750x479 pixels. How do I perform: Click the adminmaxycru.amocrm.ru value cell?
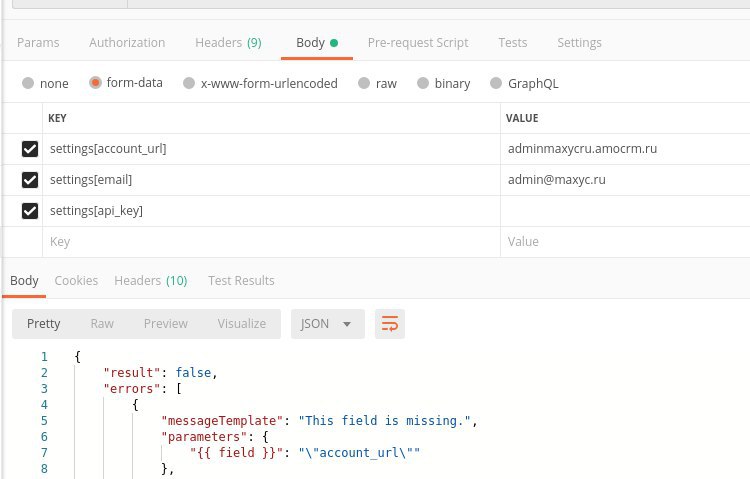625,149
